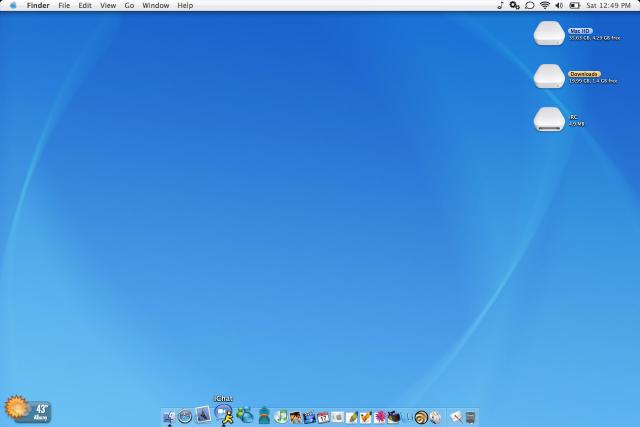Open the Trash in the Dock

(470, 417)
